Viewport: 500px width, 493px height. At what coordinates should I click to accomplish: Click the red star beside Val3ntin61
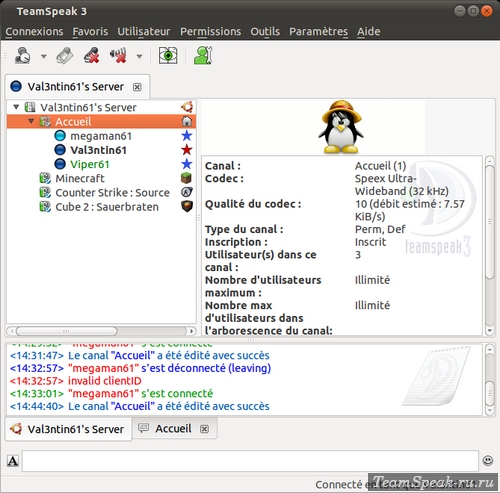tap(187, 150)
